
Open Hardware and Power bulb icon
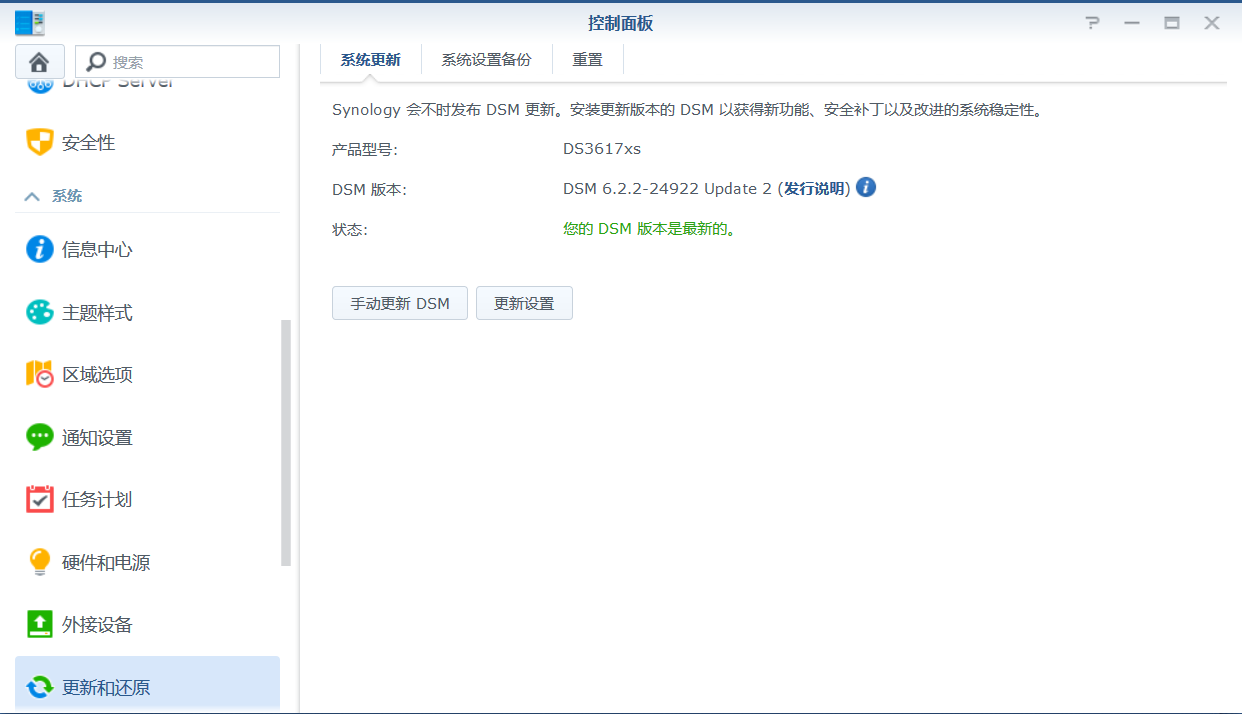pyautogui.click(x=39, y=563)
